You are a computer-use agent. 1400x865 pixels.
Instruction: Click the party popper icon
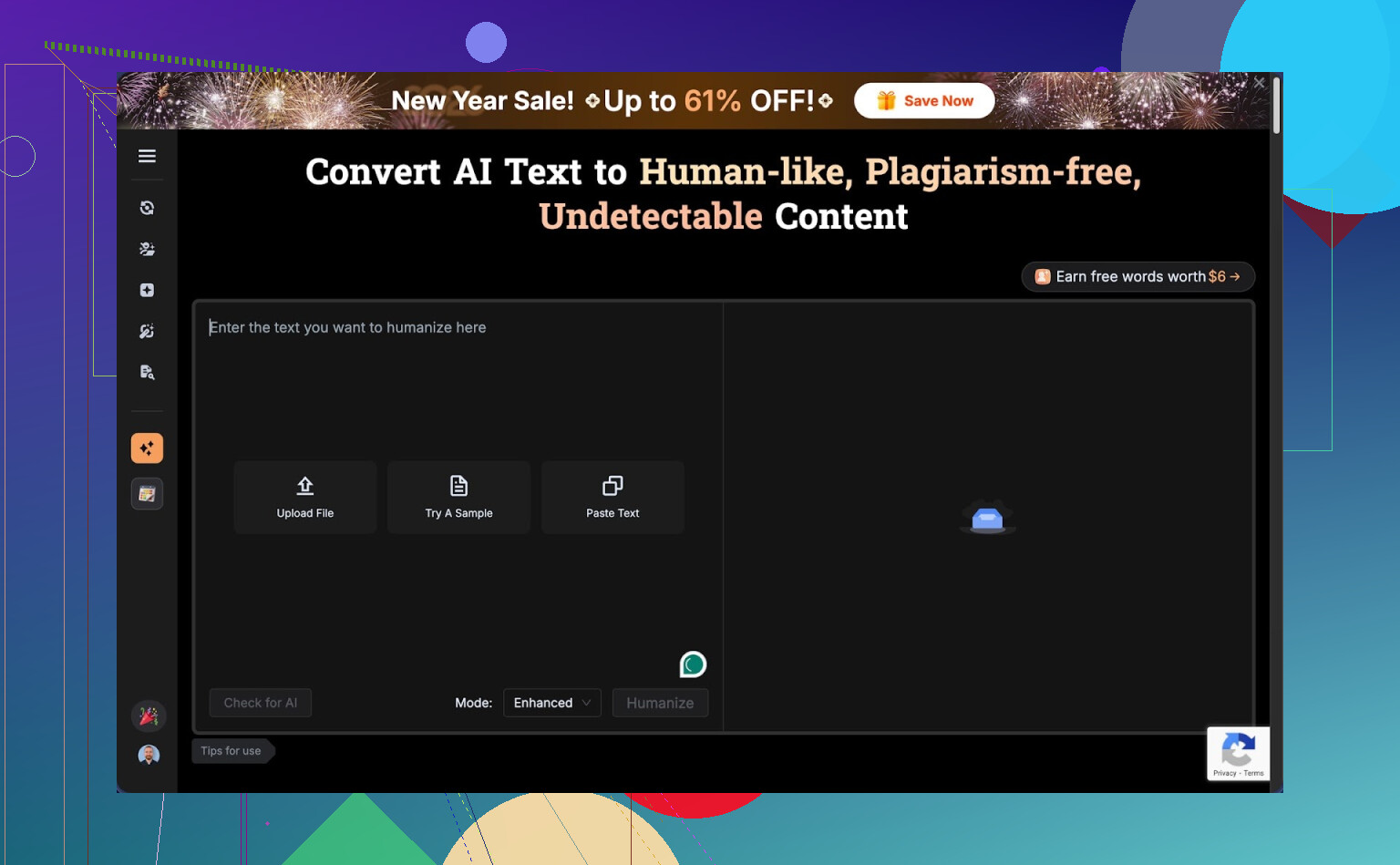149,716
